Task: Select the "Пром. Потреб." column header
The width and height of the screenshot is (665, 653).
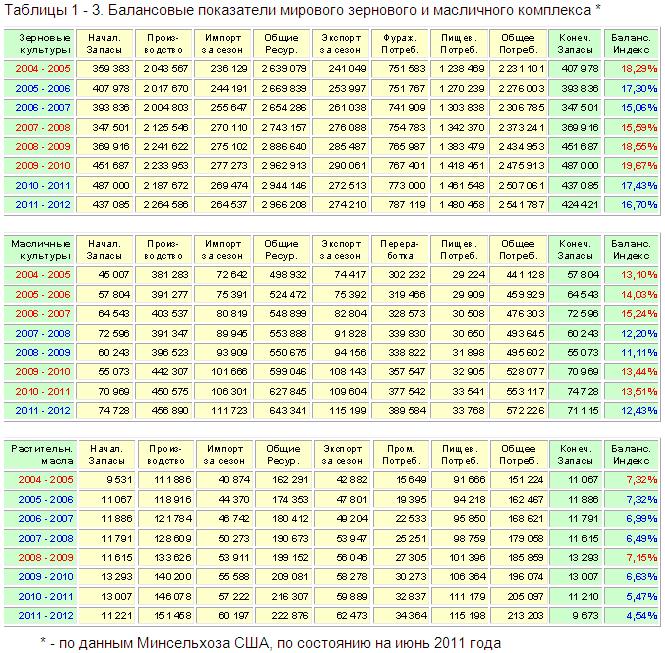Action: pyautogui.click(x=400, y=454)
